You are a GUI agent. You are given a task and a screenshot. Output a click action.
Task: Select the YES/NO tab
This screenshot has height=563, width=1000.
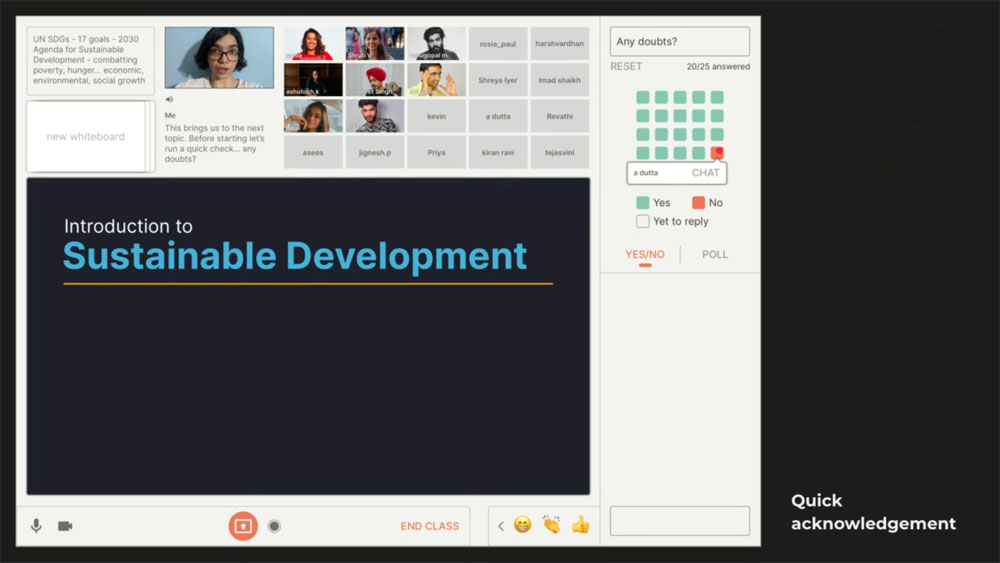(645, 254)
